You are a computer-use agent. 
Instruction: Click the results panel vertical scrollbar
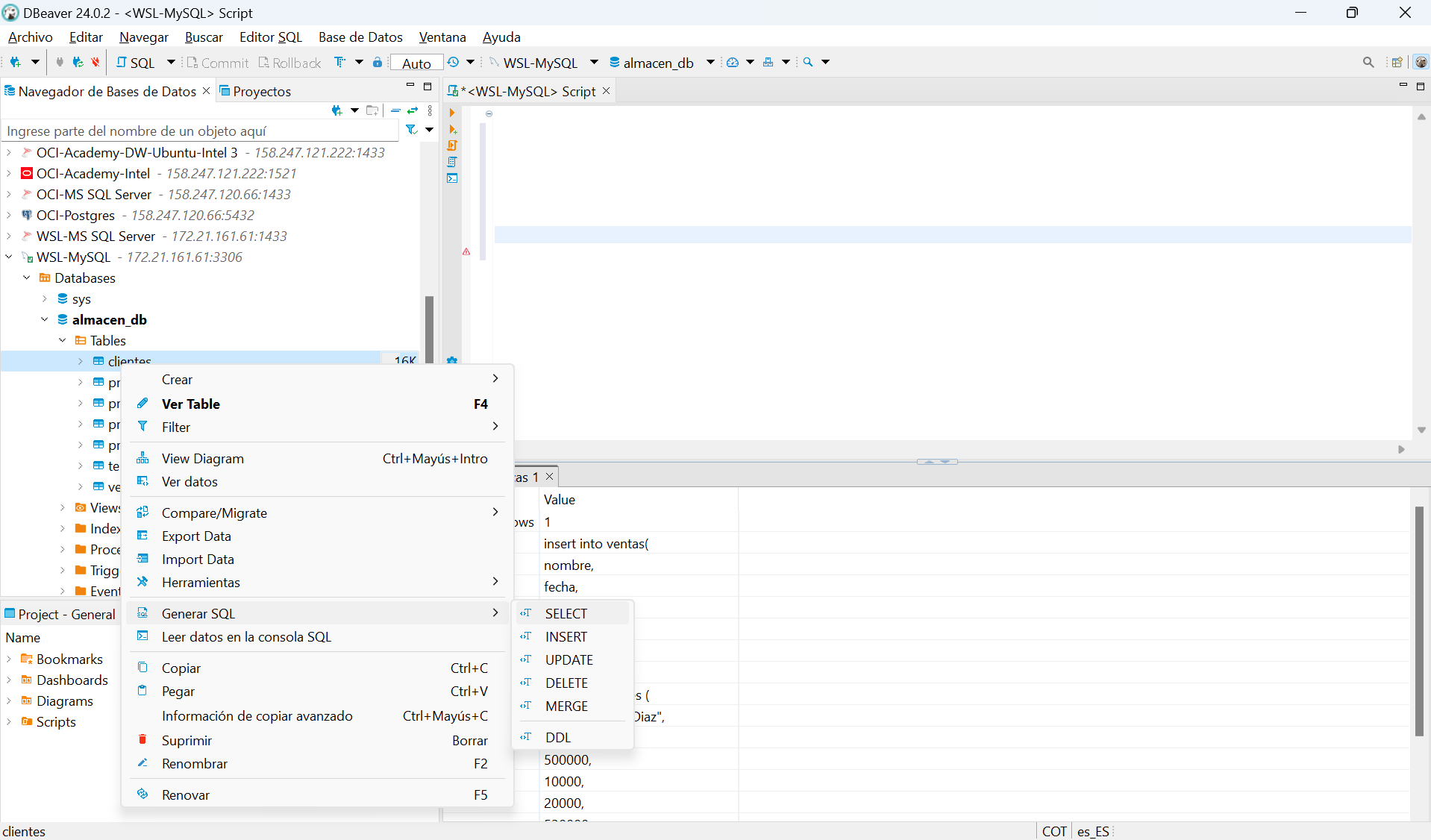(x=1419, y=621)
